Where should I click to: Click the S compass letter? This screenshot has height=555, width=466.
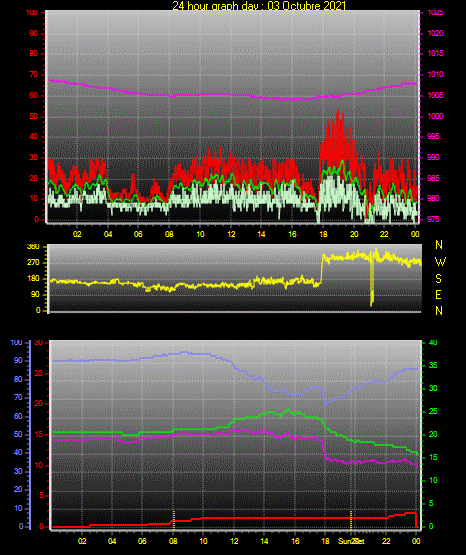point(438,279)
